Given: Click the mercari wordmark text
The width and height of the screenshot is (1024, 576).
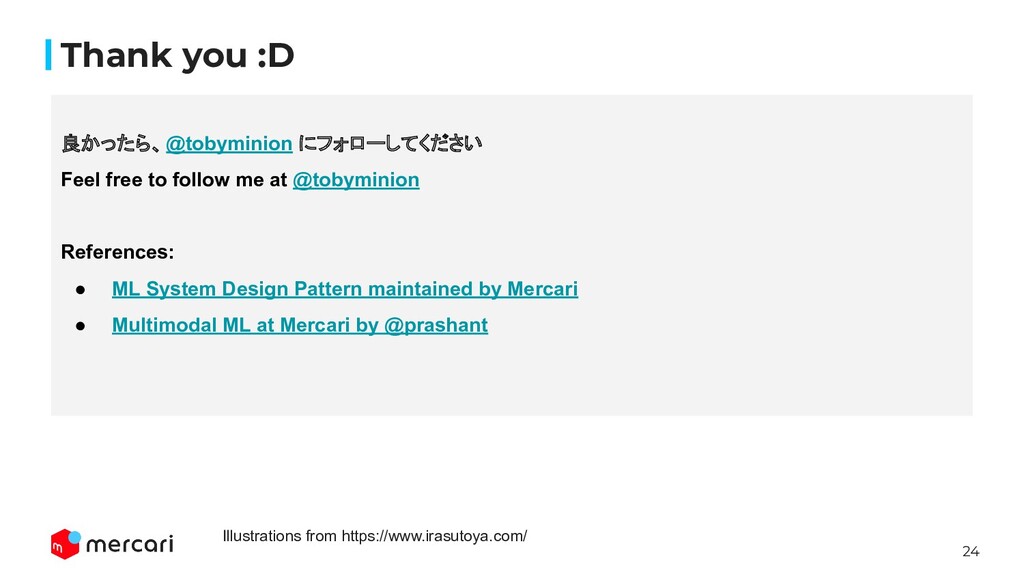Looking at the screenshot, I should click(130, 544).
